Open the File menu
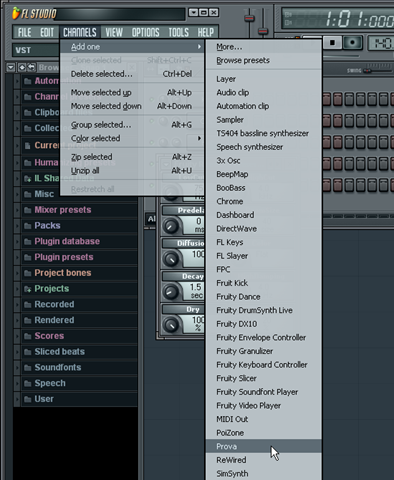Viewport: 394px width, 480px height. pyautogui.click(x=24, y=32)
